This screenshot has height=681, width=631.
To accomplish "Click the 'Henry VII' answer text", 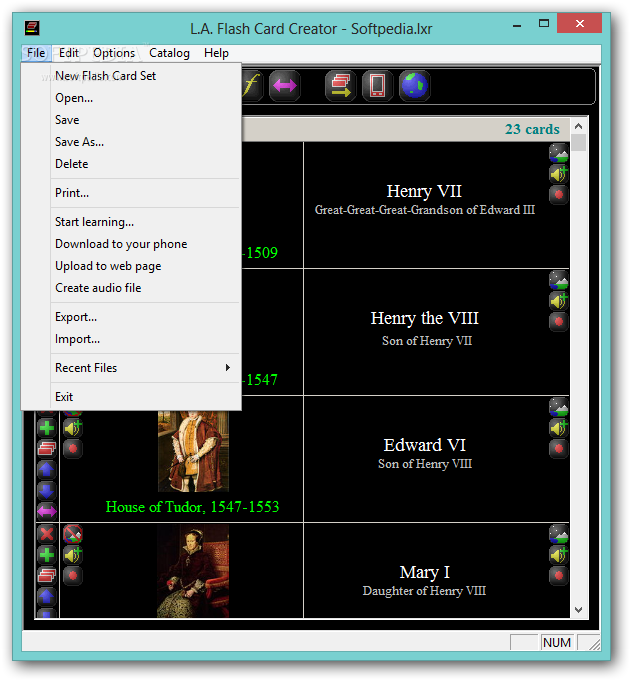I will coord(424,191).
